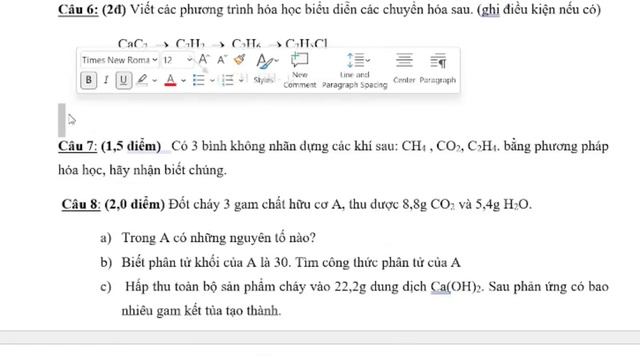
Task: Apply bullet list formatting
Action: pyautogui.click(x=198, y=80)
